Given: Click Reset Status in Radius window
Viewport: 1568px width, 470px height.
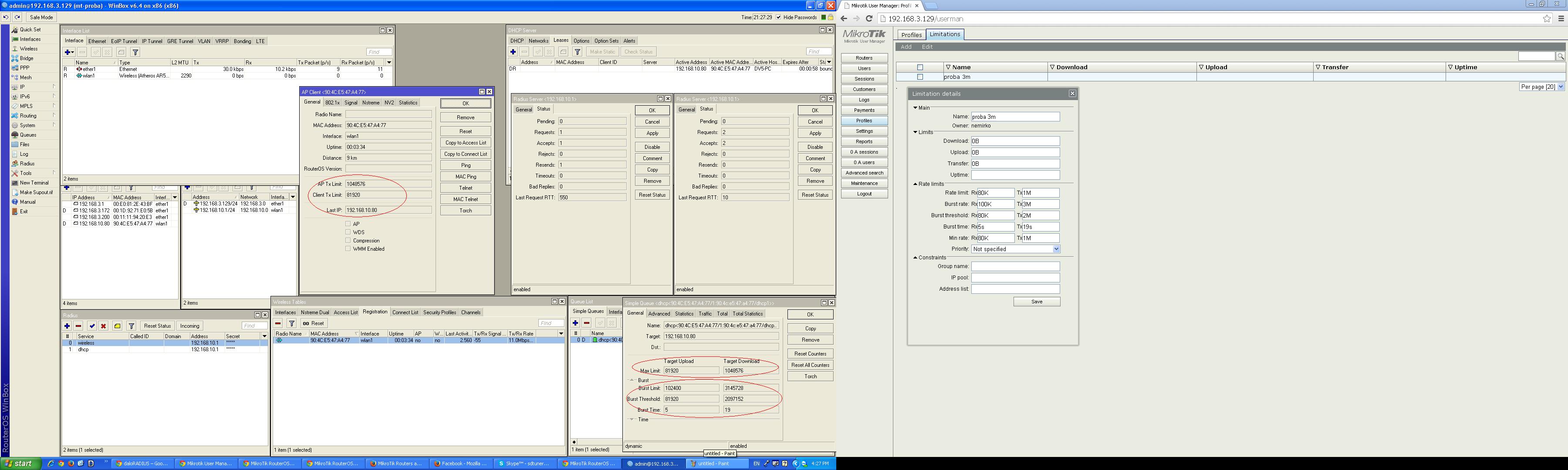Looking at the screenshot, I should click(157, 326).
